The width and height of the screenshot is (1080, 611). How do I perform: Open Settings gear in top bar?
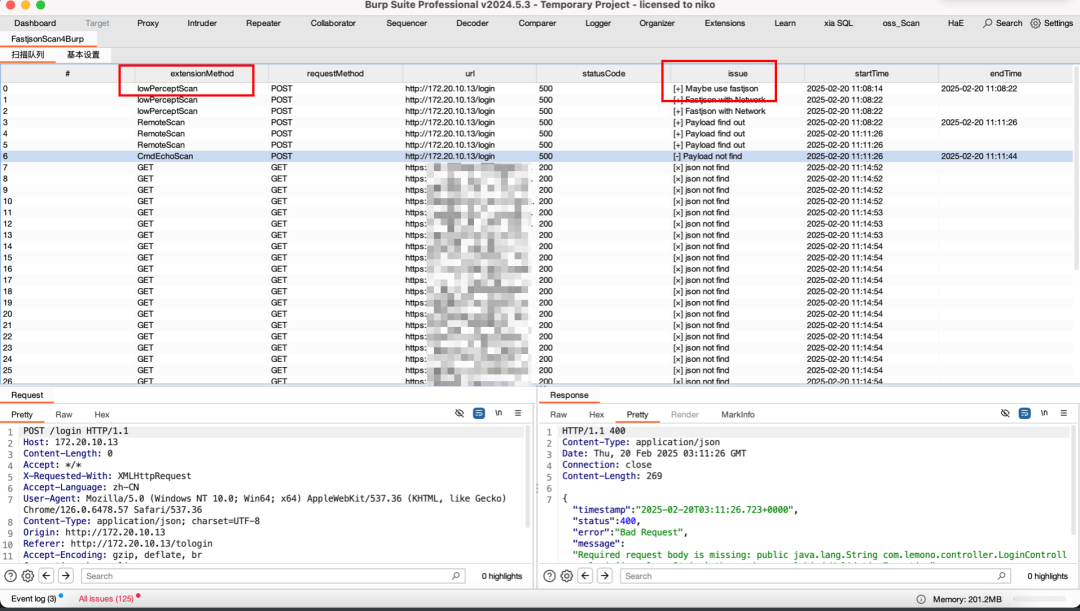[x=1051, y=23]
